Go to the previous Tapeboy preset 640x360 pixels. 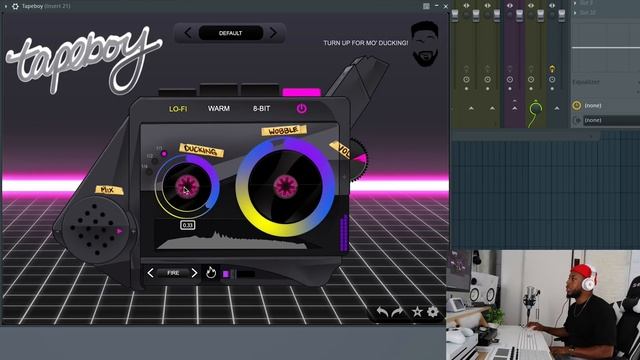[x=188, y=33]
